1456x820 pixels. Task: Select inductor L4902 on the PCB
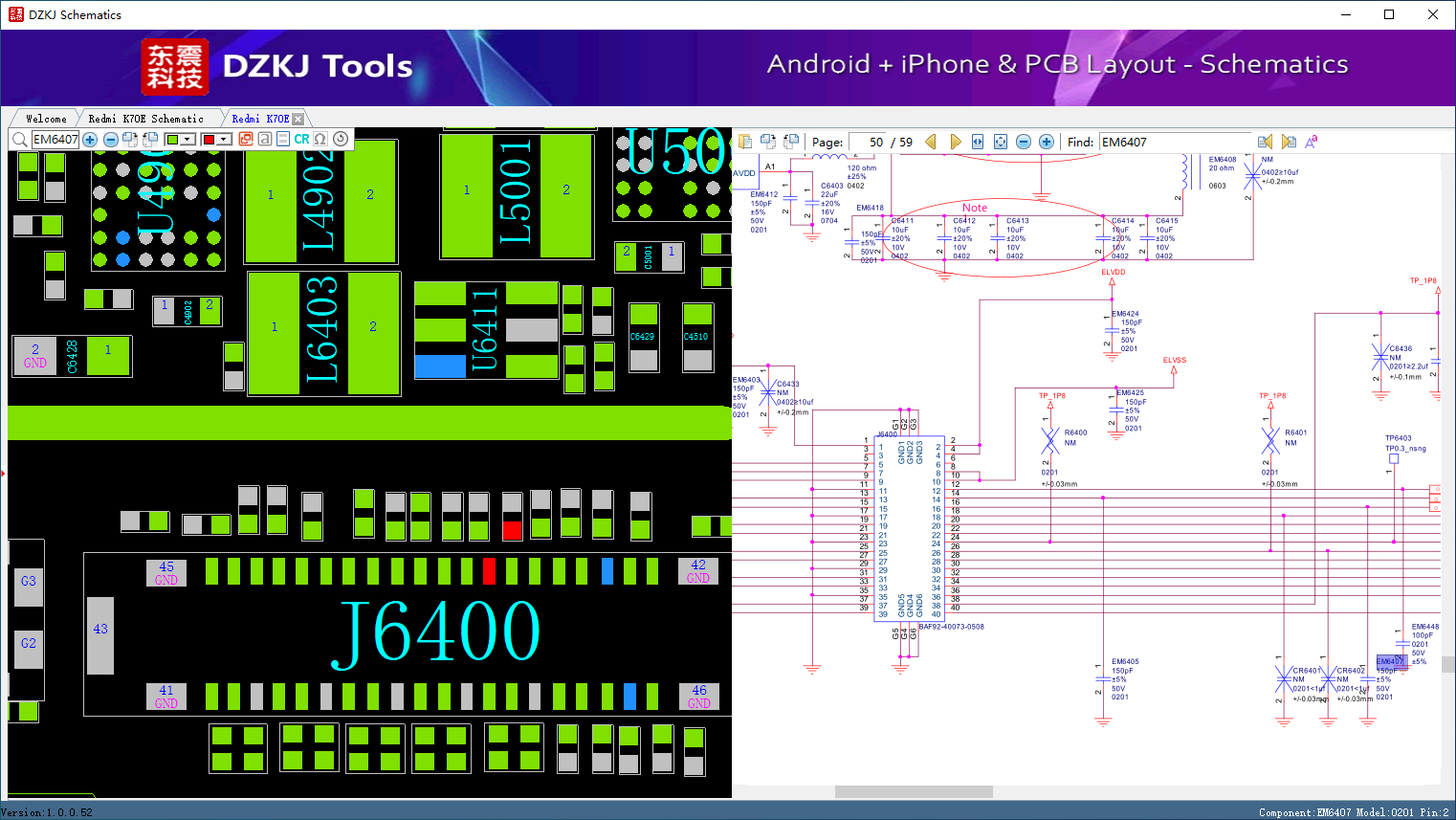point(320,201)
